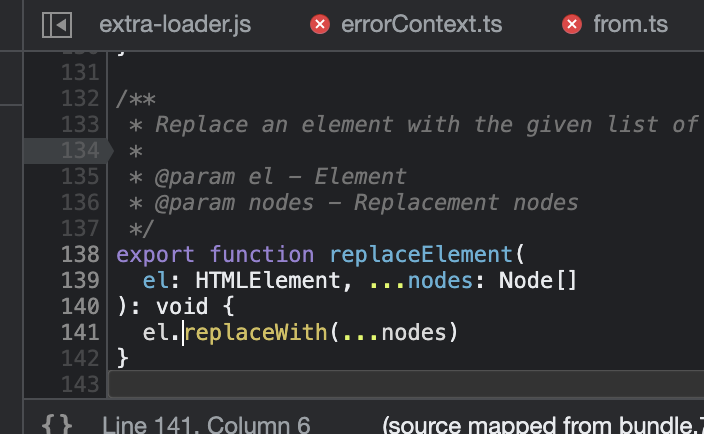This screenshot has width=704, height=434.
Task: Set breakpoint on line number 141
Action: (x=80, y=333)
